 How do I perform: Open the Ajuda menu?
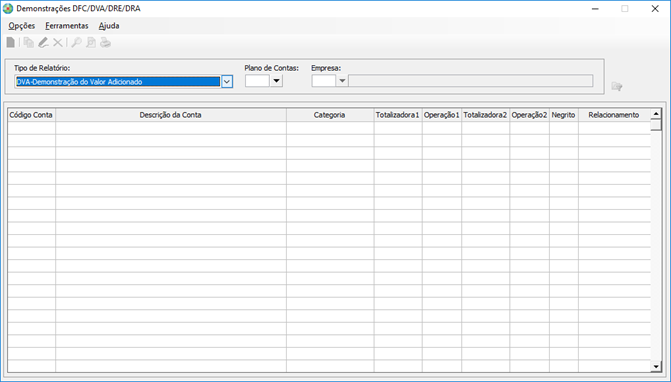tap(109, 26)
